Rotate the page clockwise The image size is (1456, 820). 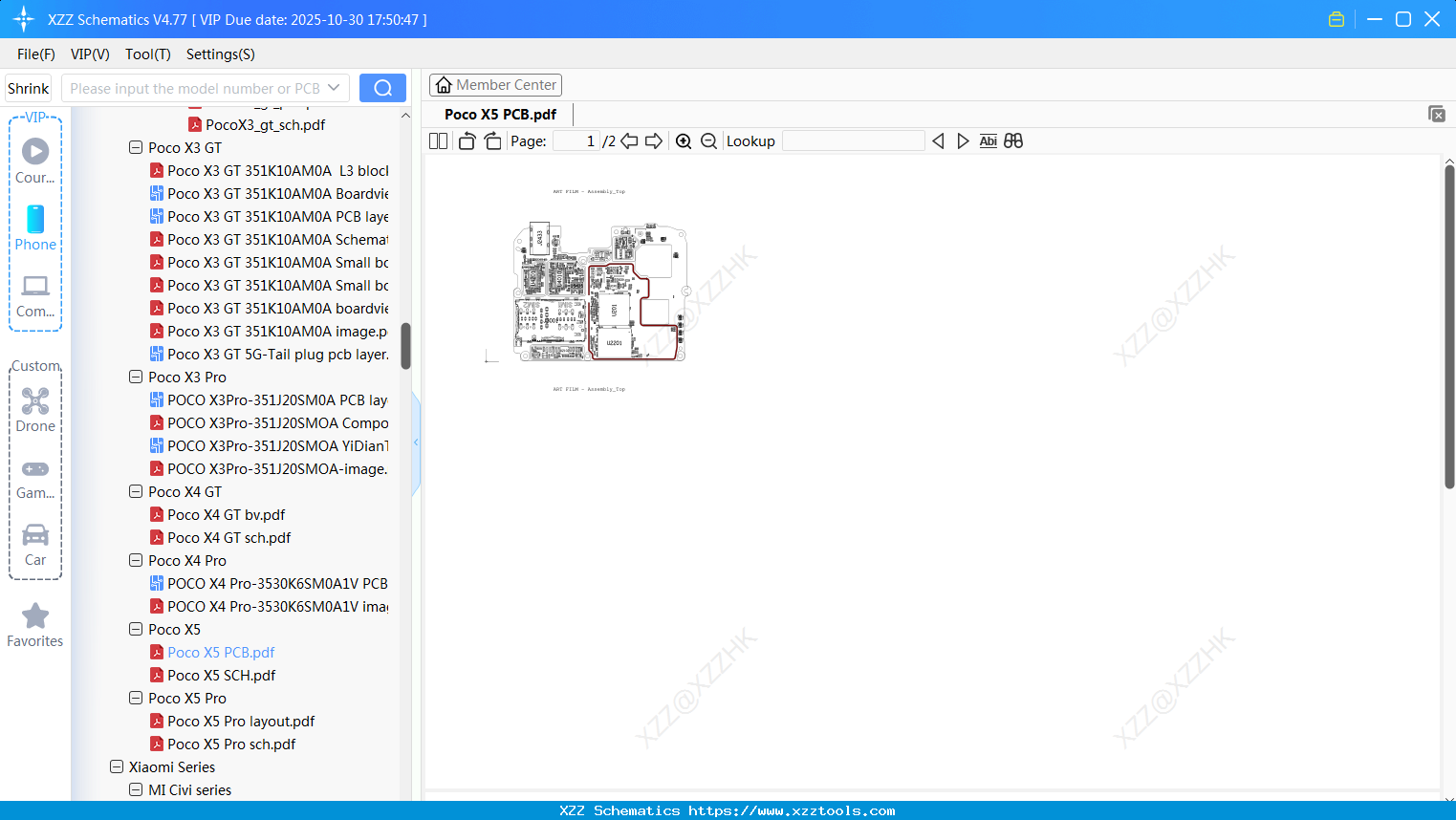(x=493, y=141)
